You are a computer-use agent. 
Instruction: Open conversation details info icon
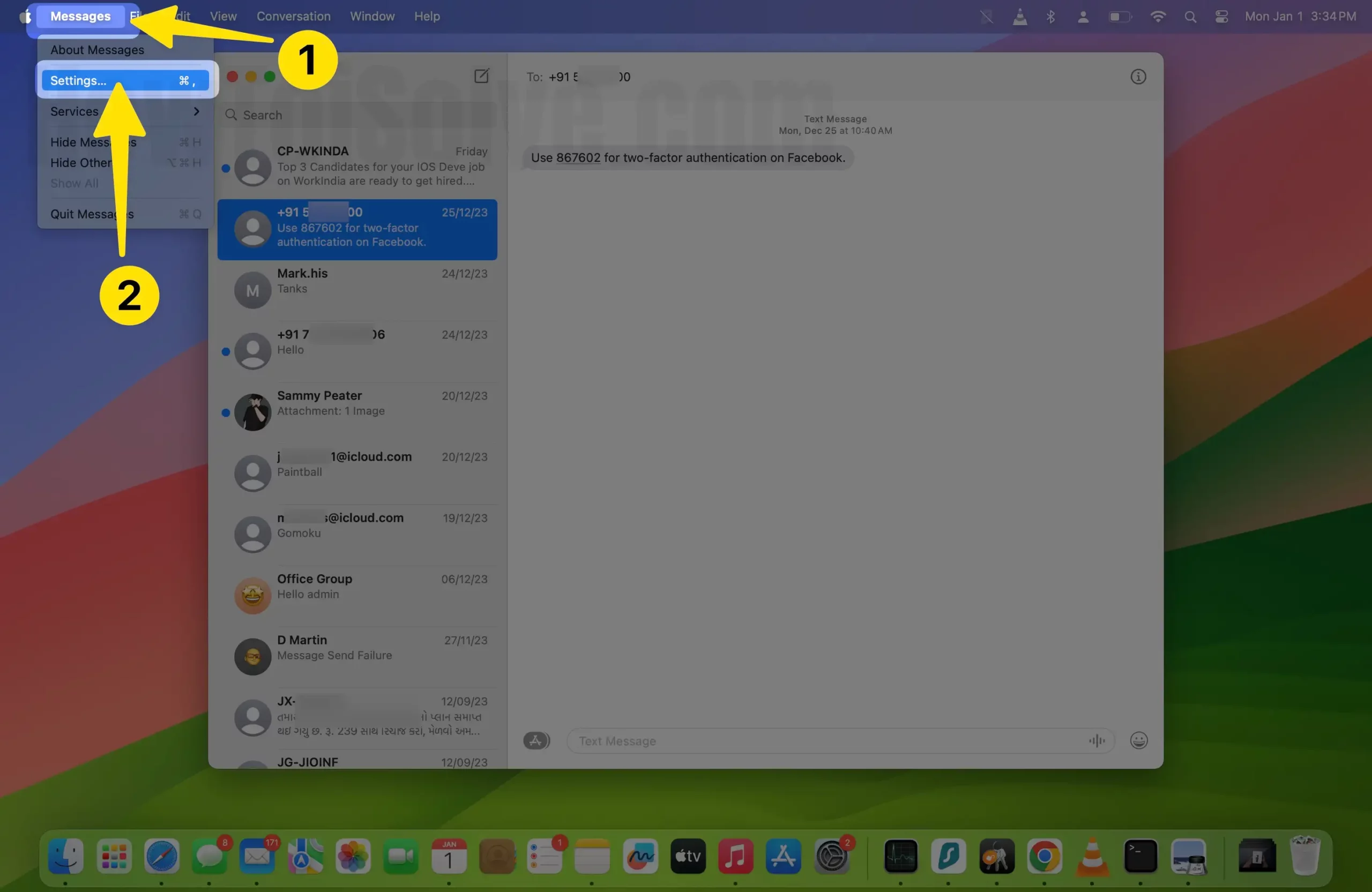(x=1137, y=77)
